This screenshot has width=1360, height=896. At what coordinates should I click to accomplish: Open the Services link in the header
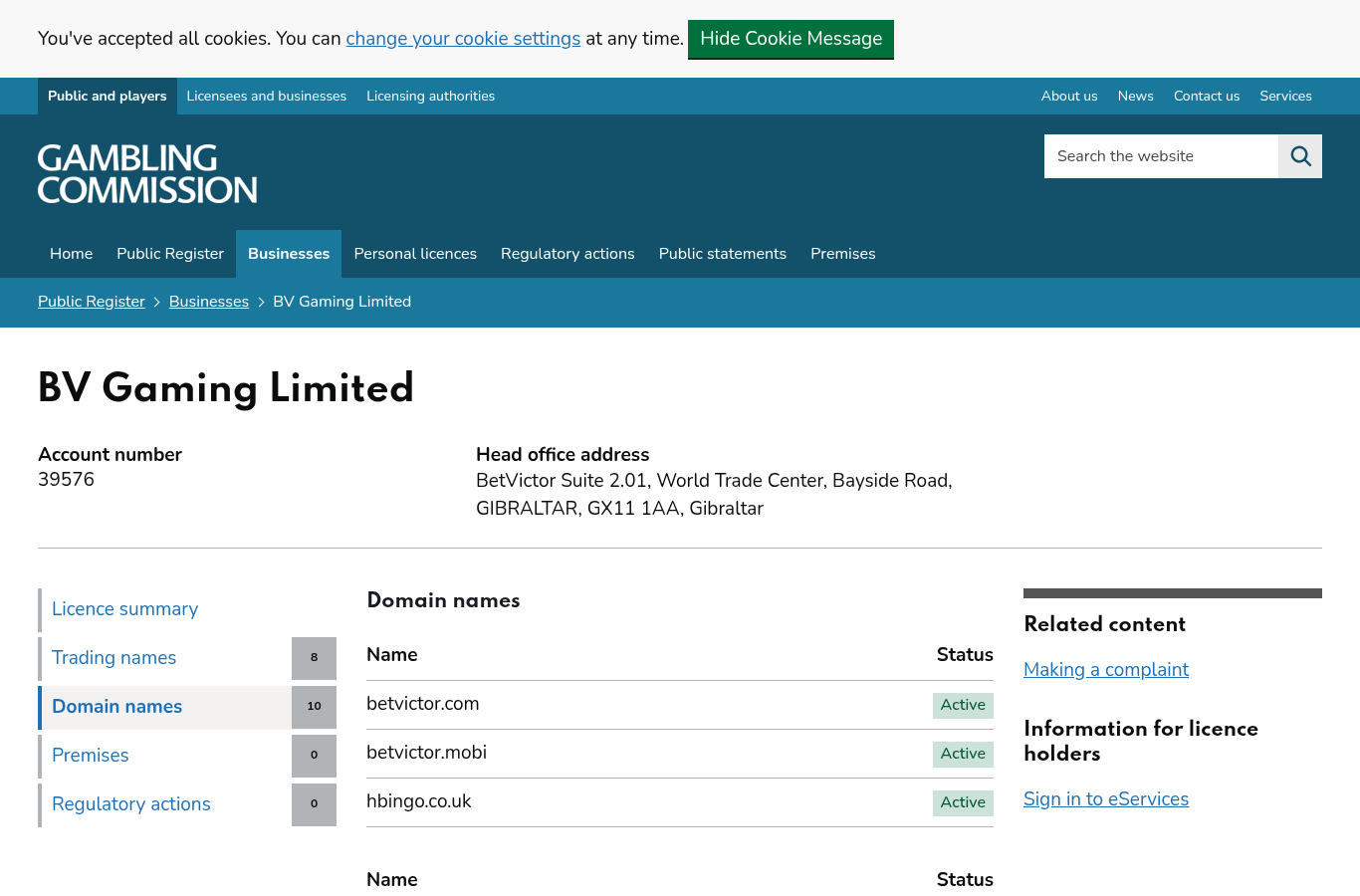1285,97
